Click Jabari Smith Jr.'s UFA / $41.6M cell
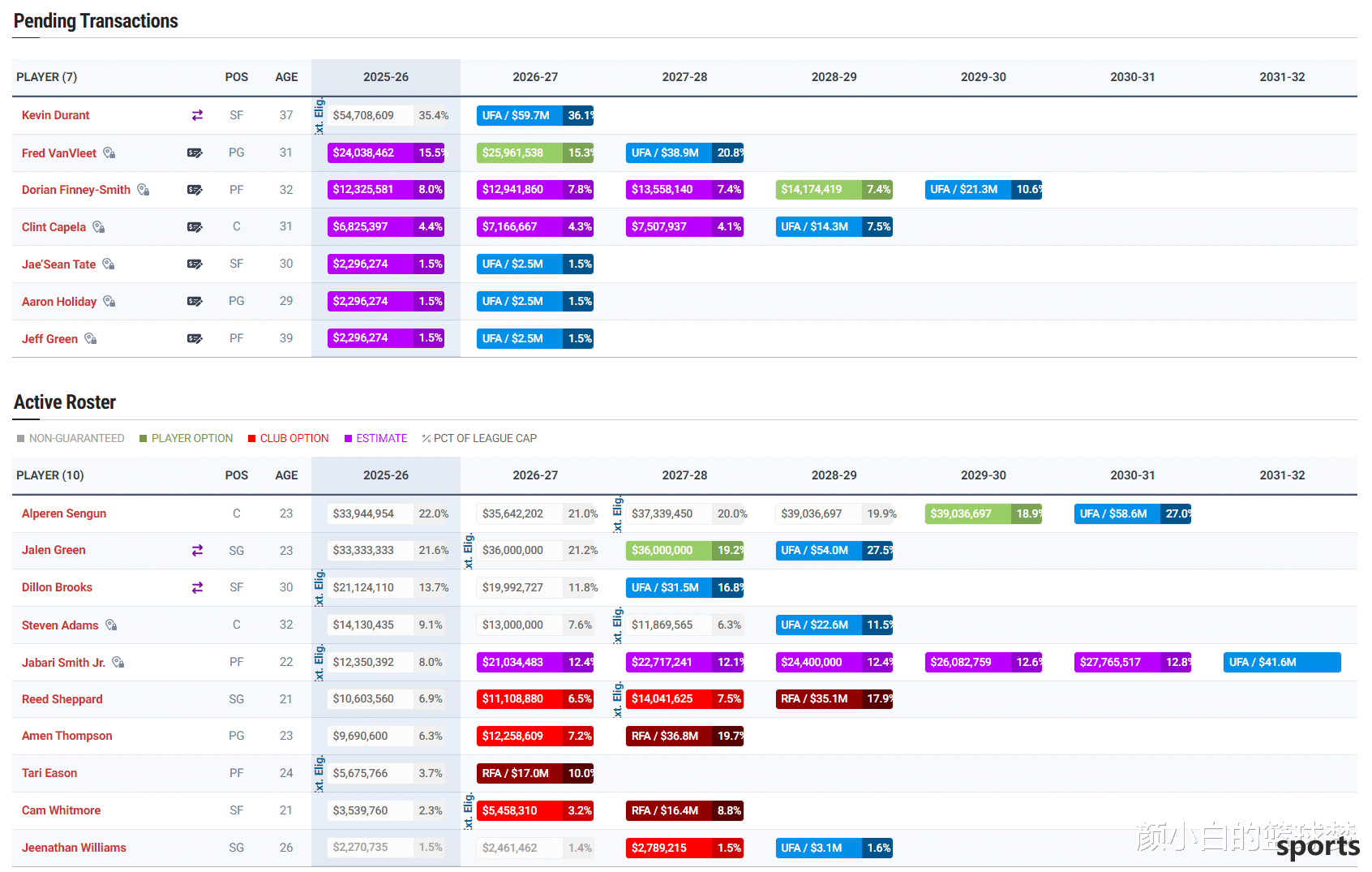 click(x=1282, y=662)
